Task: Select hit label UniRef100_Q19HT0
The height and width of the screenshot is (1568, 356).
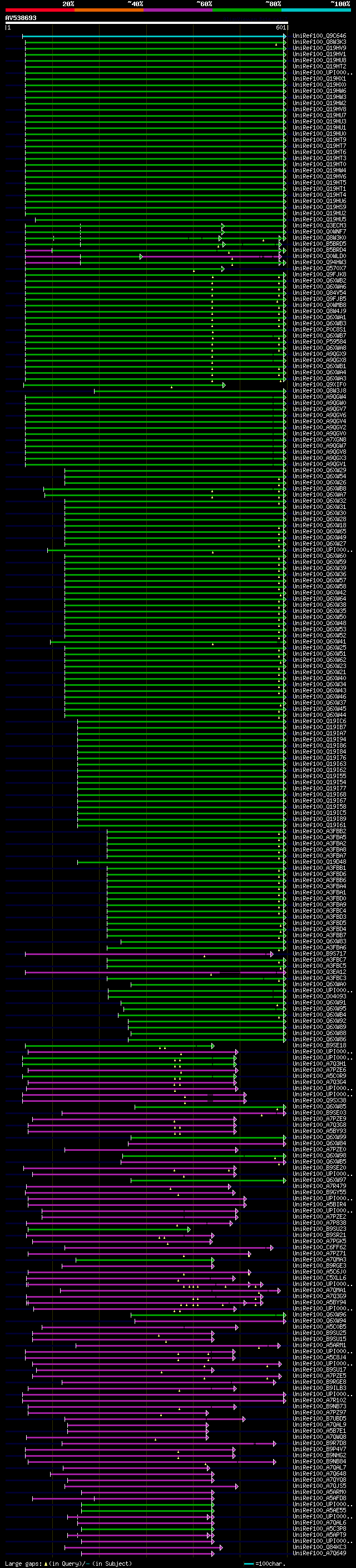Action: pos(319,164)
